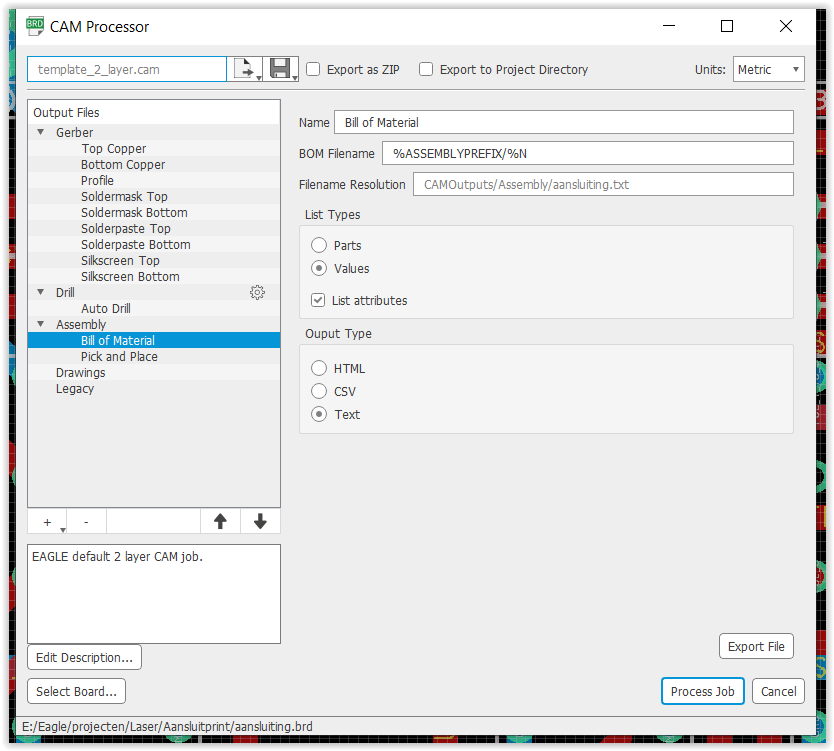The height and width of the screenshot is (751, 834).
Task: Click the save job floppy disk icon
Action: coord(281,69)
